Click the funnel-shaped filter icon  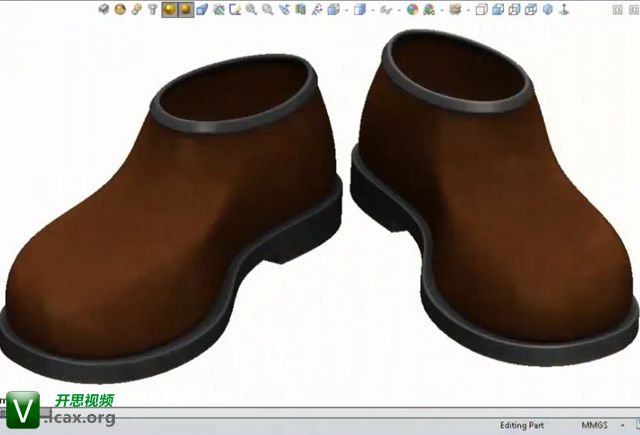pos(152,9)
